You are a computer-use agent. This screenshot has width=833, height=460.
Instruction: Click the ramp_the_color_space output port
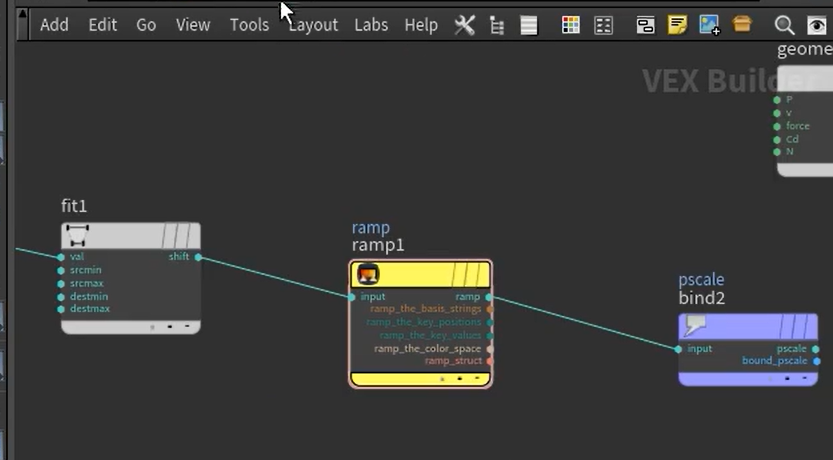[489, 349]
